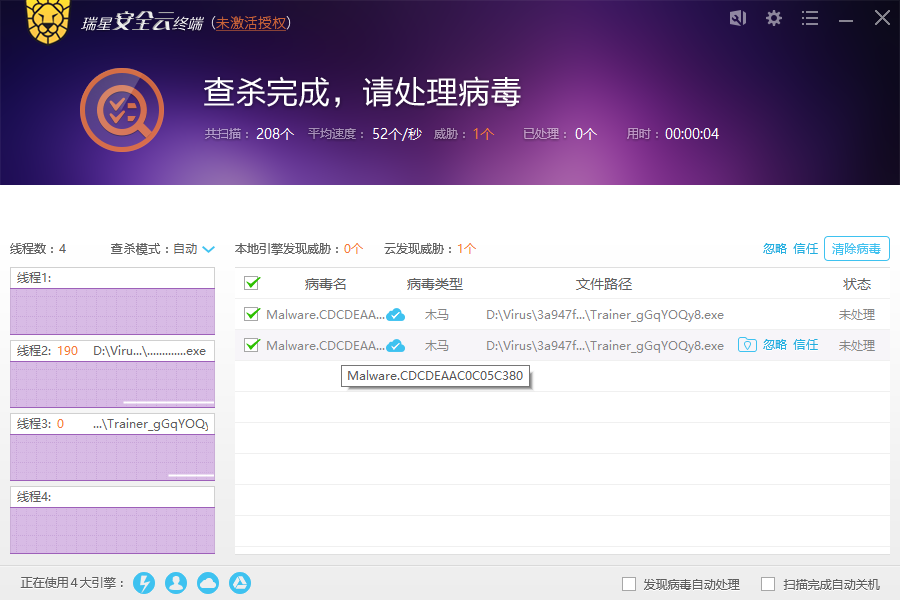The width and height of the screenshot is (900, 600).
Task: Open the list menu icon in title bar
Action: (x=810, y=18)
